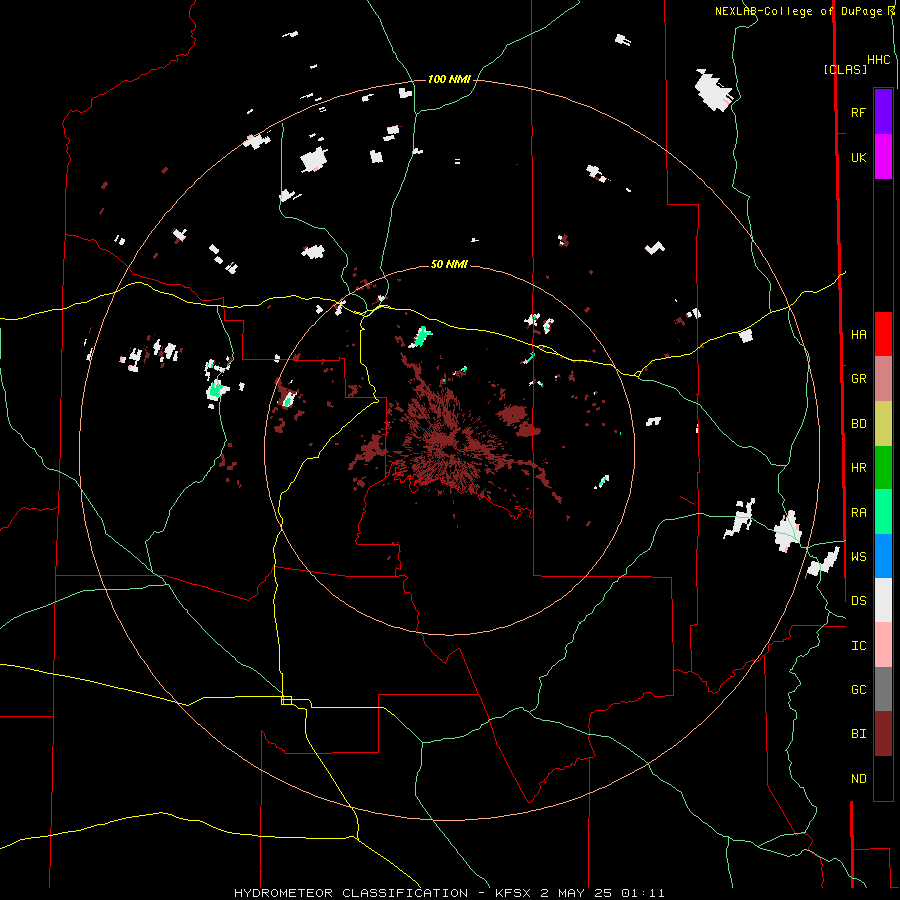Select the GC gray legend swatch
Viewport: 900px width, 900px height.
883,689
